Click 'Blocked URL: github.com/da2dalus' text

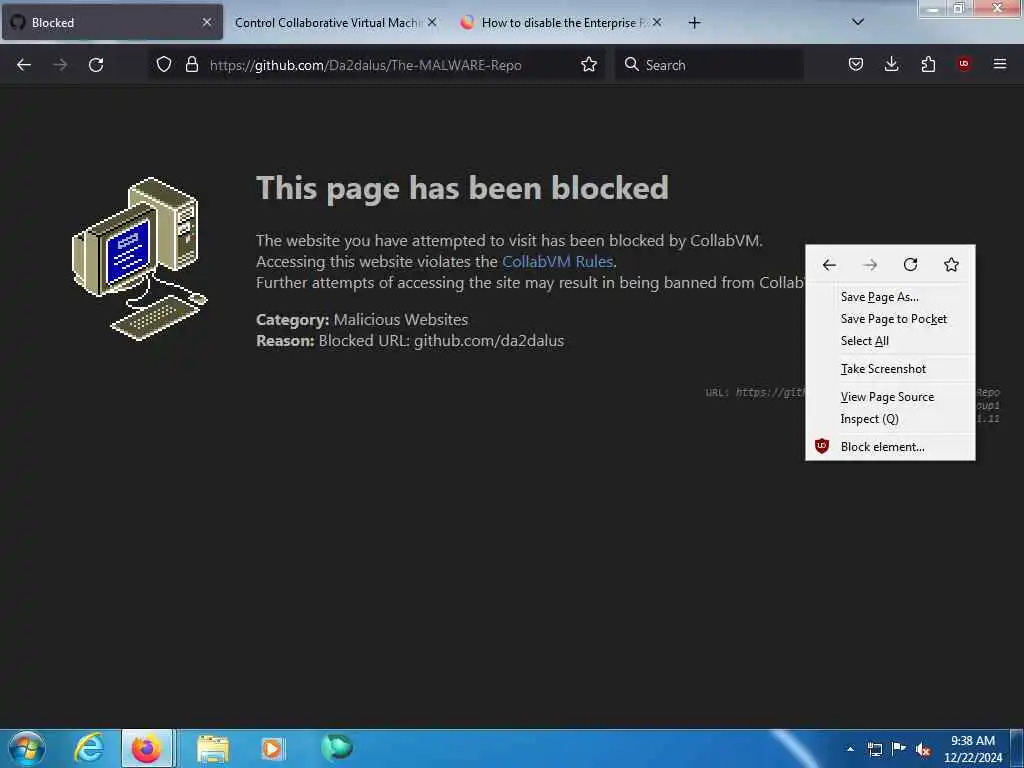tap(441, 340)
